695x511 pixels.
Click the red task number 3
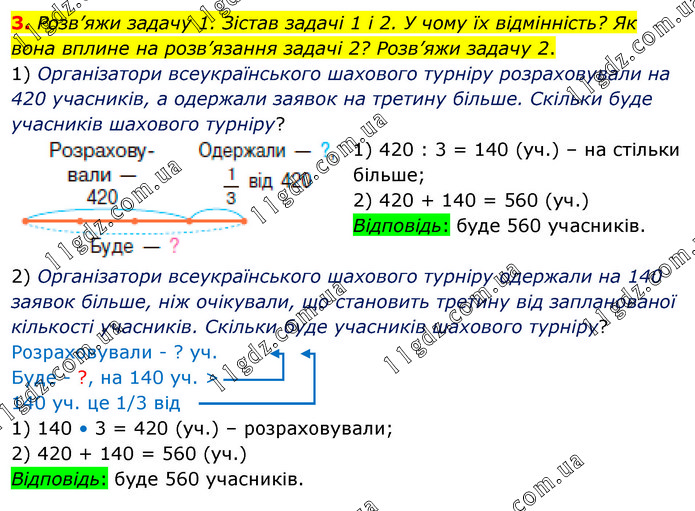tap(18, 21)
